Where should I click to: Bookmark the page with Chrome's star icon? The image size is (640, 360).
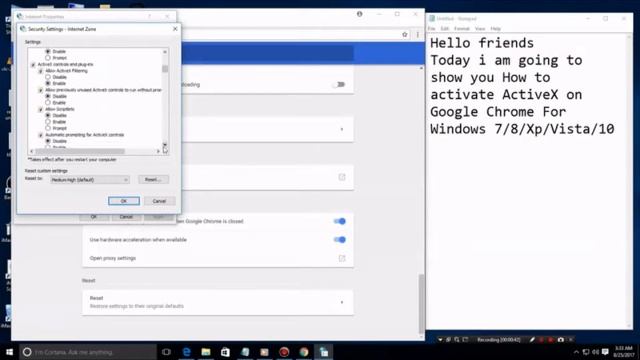click(404, 35)
